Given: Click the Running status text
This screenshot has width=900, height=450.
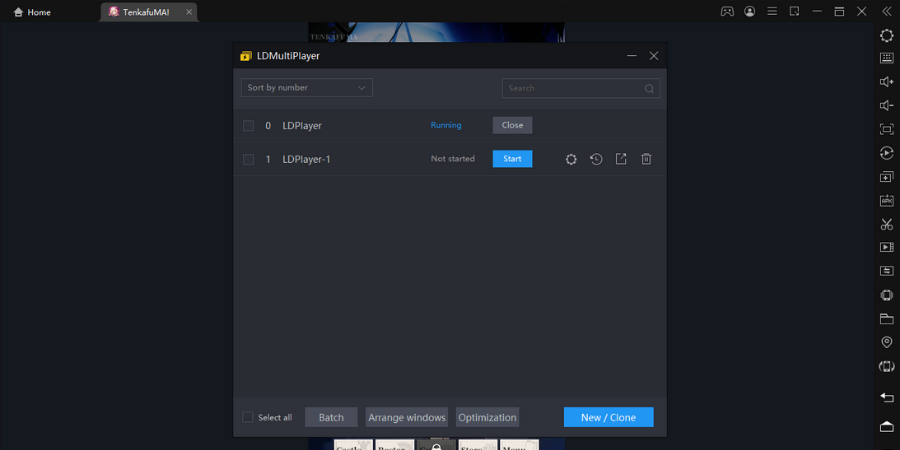Looking at the screenshot, I should (446, 125).
